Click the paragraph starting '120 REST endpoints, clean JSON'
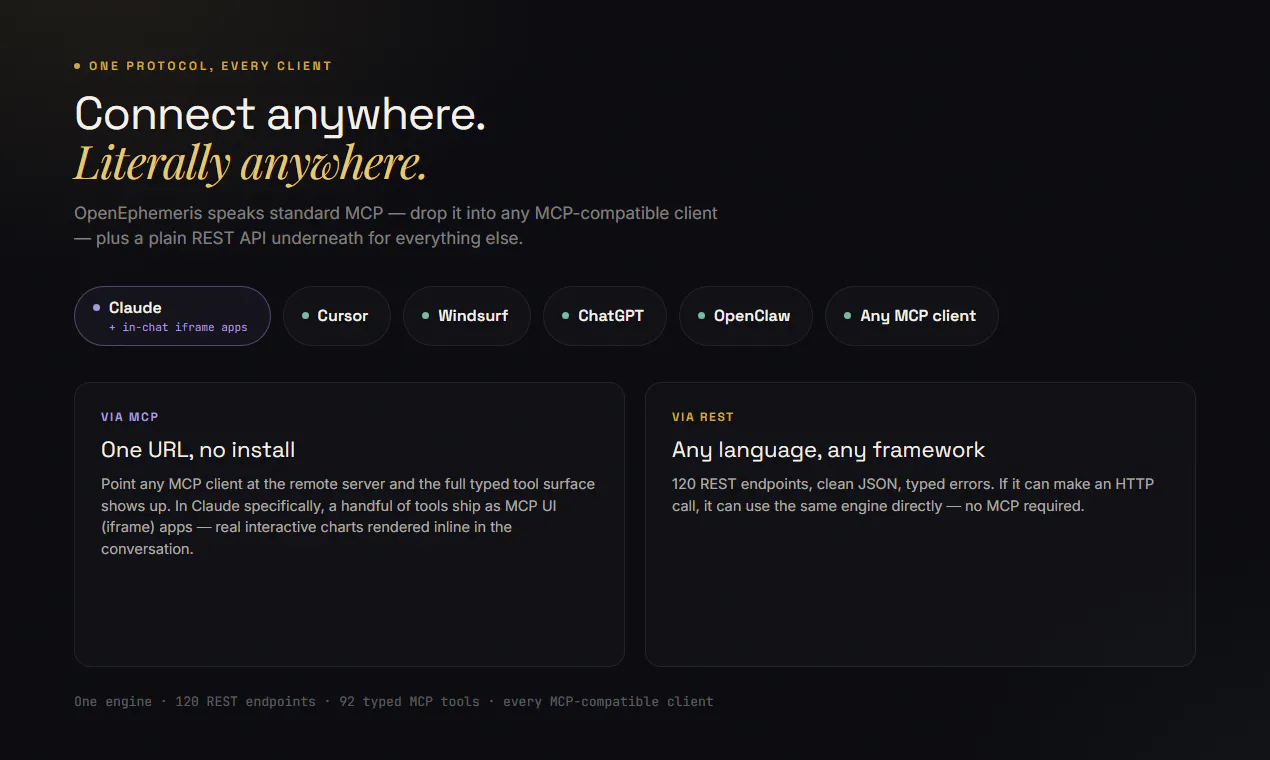The width and height of the screenshot is (1270, 760). 913,495
